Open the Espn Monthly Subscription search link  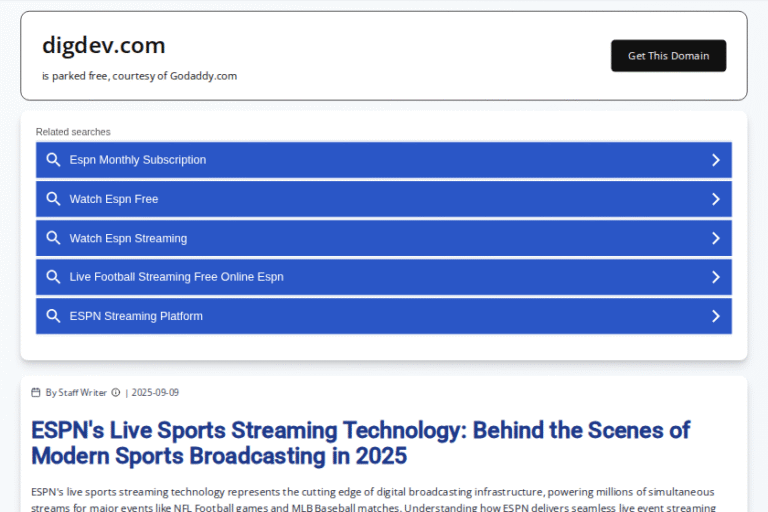[138, 160]
